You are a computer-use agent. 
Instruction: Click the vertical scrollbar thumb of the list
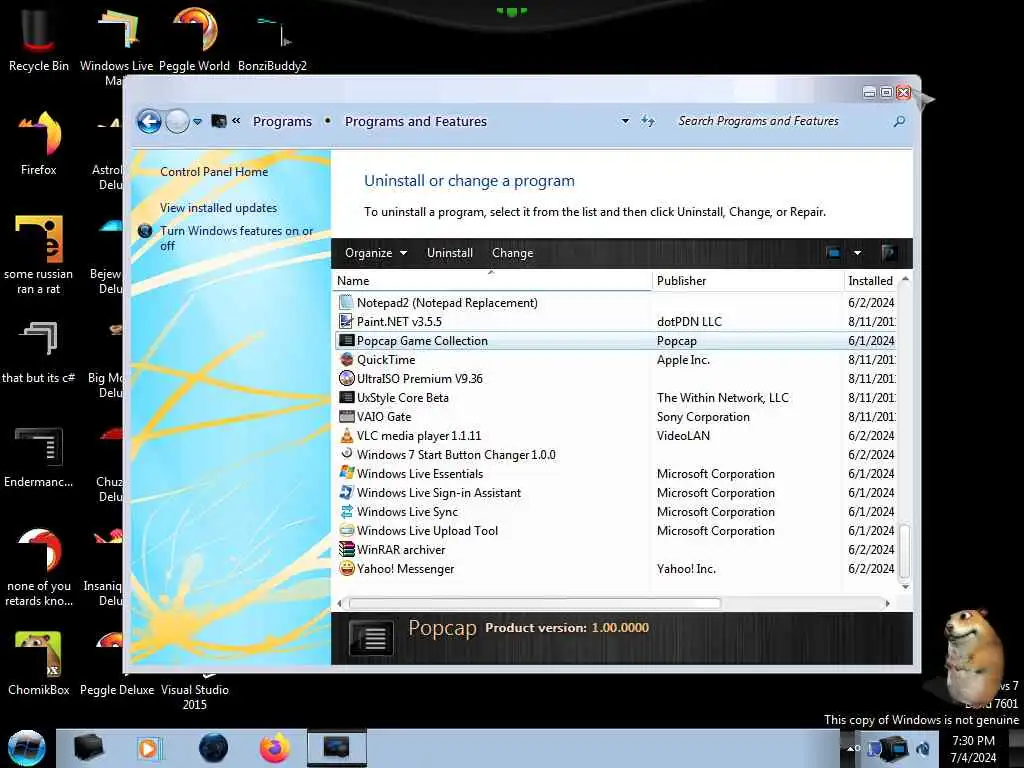(x=904, y=550)
